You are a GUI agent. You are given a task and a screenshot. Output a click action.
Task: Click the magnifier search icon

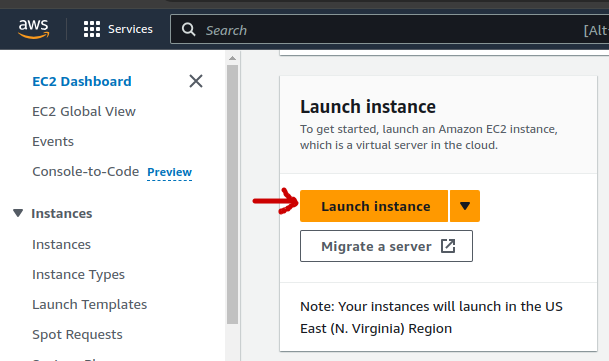click(189, 29)
